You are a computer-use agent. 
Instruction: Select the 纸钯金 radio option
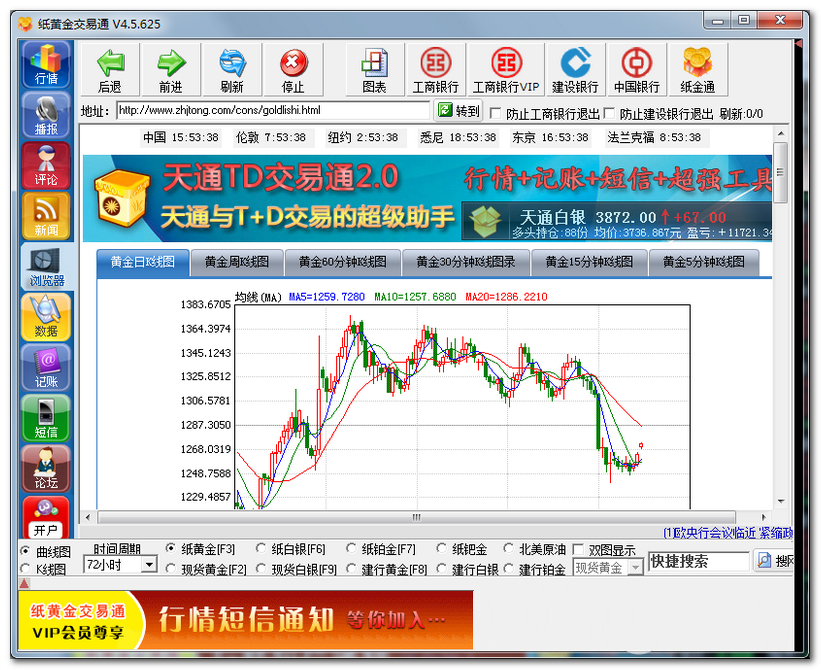click(441, 549)
